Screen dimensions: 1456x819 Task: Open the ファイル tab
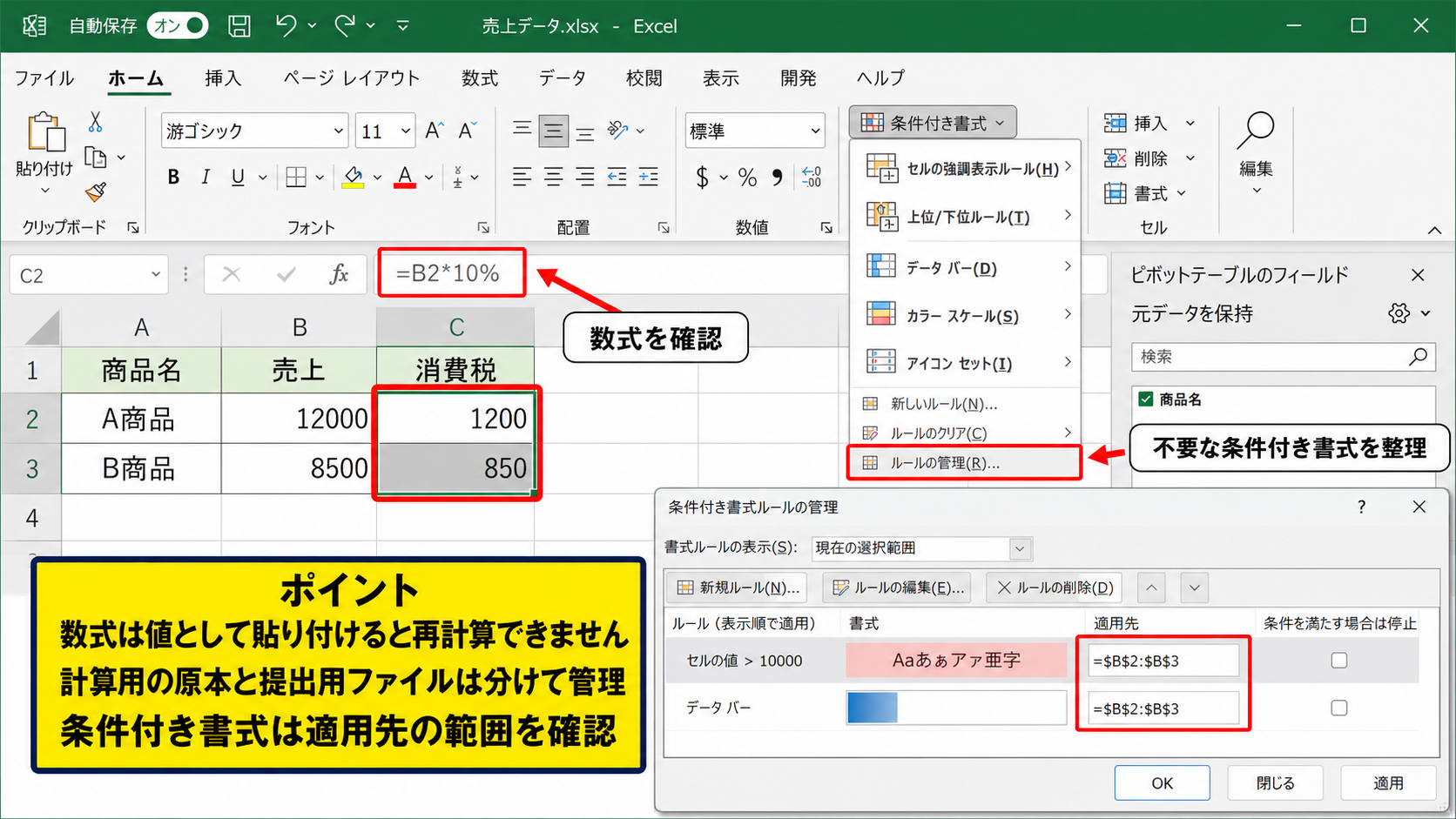pos(44,78)
